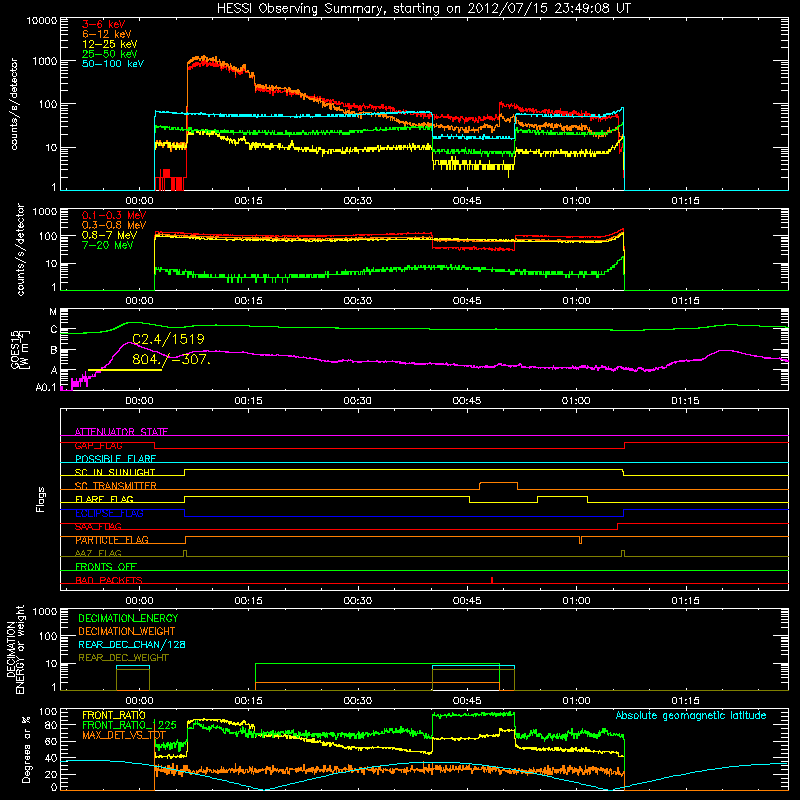800x800 pixels.
Task: Click the yellow FLARE_FLAG label
Action: pyautogui.click(x=104, y=499)
